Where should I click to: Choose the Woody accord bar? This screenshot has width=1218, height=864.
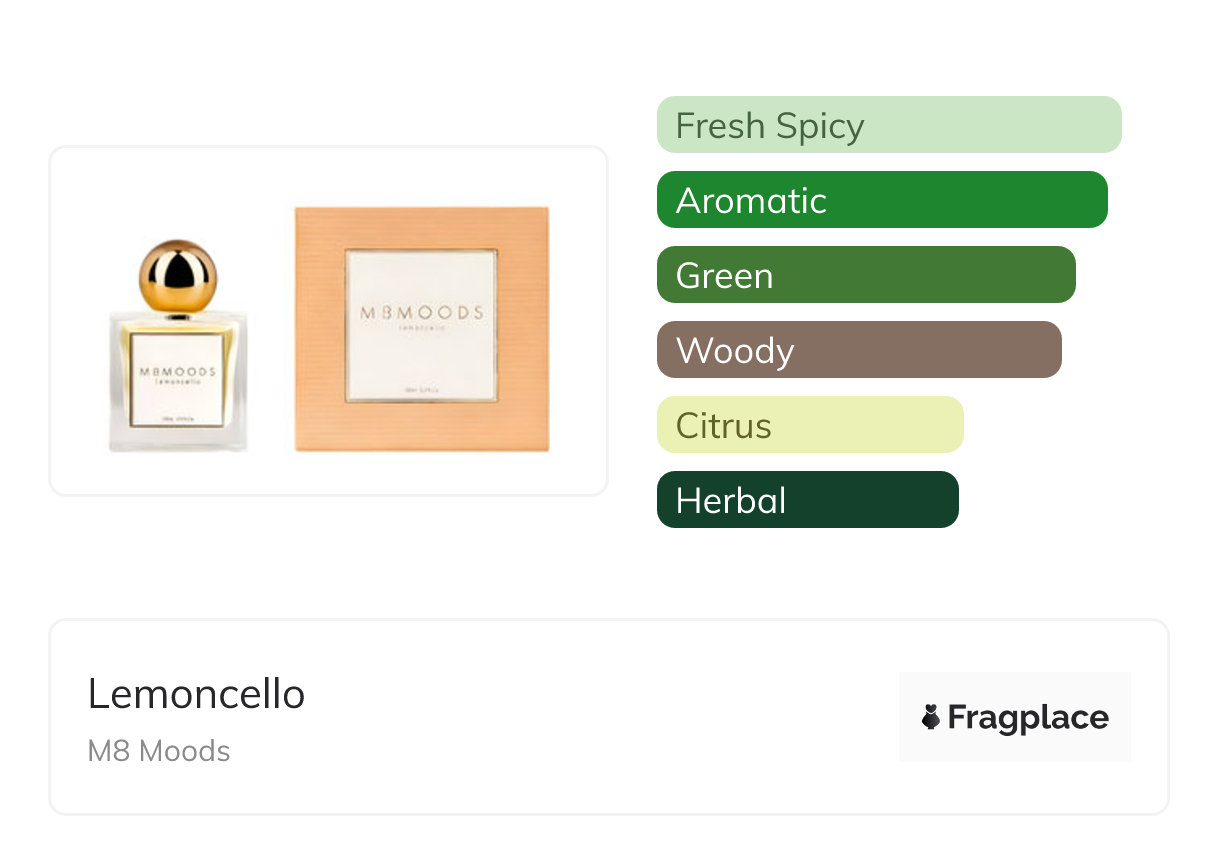tap(858, 350)
